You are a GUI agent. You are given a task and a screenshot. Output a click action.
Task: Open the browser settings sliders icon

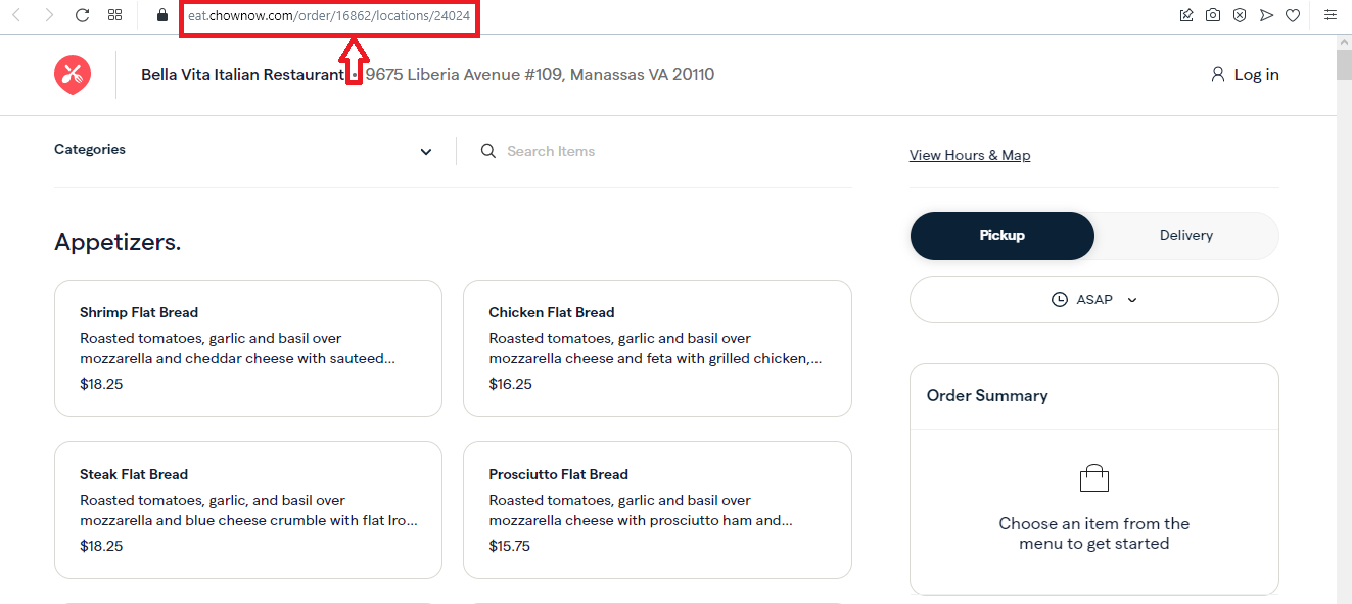(1330, 15)
